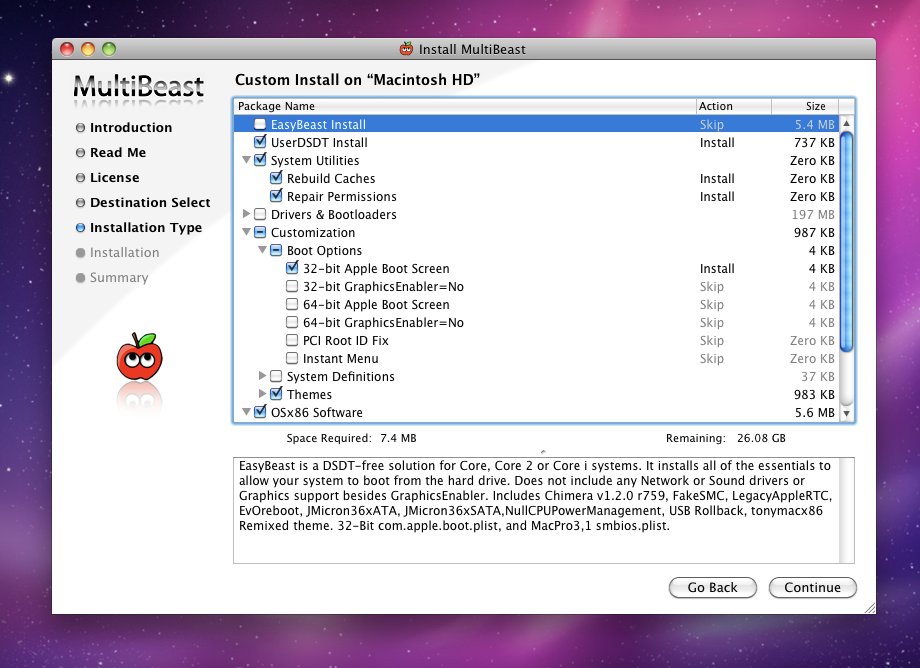This screenshot has width=920, height=668.
Task: Uncheck the UserDSDT Install checkbox
Action: click(x=260, y=143)
